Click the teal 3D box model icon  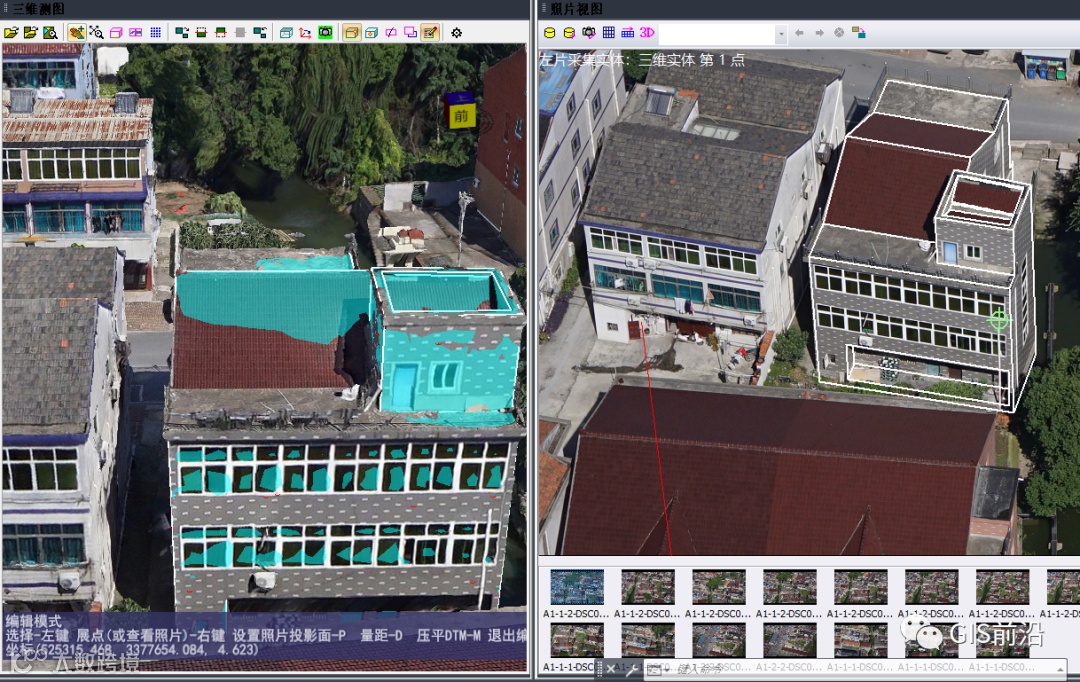[x=286, y=32]
